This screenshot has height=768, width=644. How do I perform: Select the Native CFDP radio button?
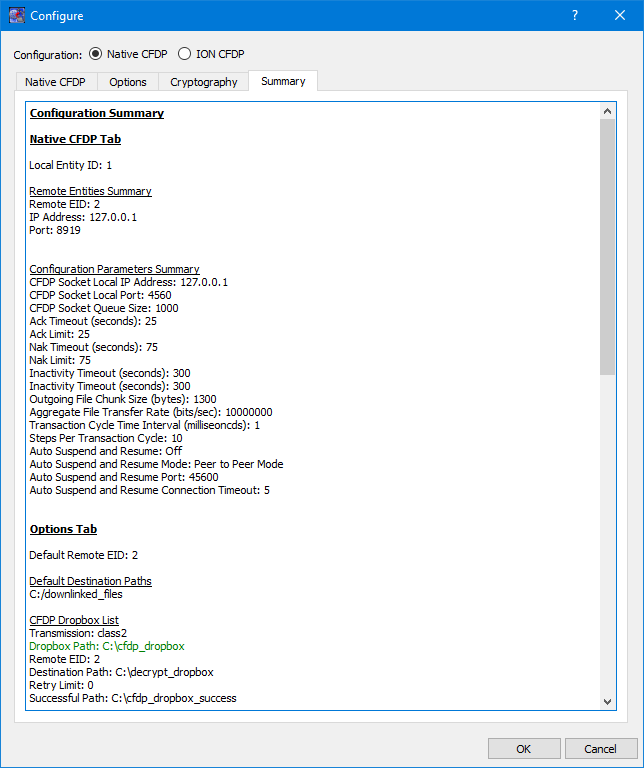[x=97, y=53]
